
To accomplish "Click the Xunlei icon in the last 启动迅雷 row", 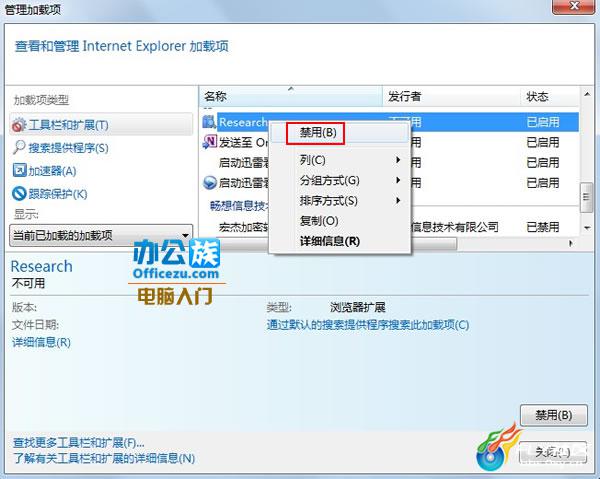I will pos(210,183).
